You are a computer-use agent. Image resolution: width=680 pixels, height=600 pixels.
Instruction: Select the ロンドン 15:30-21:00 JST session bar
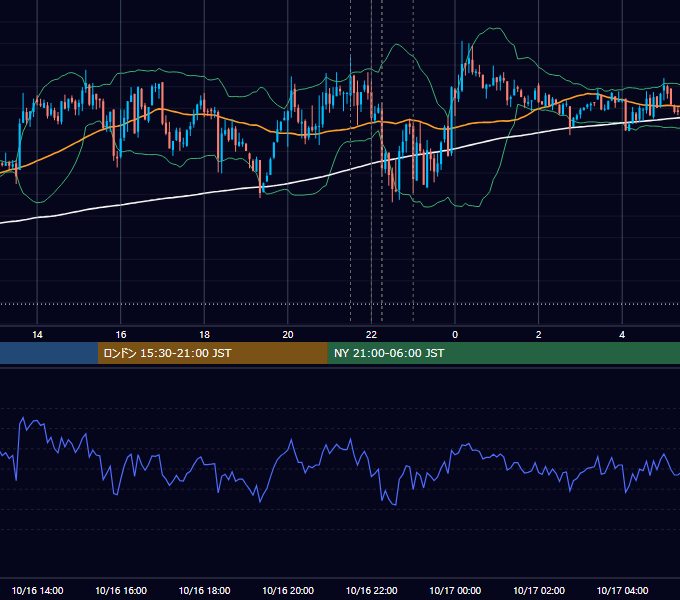[213, 353]
